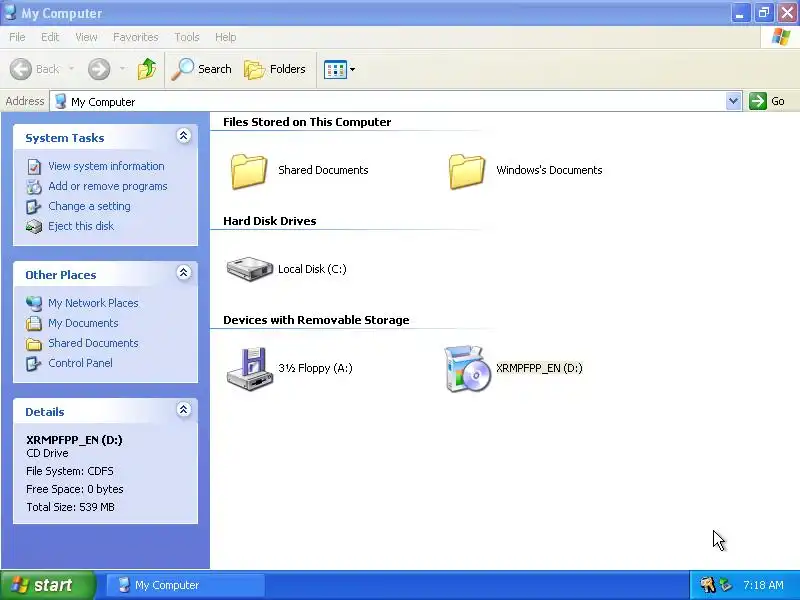Click the My Documents sidebar icon
800x600 pixels.
click(x=34, y=323)
